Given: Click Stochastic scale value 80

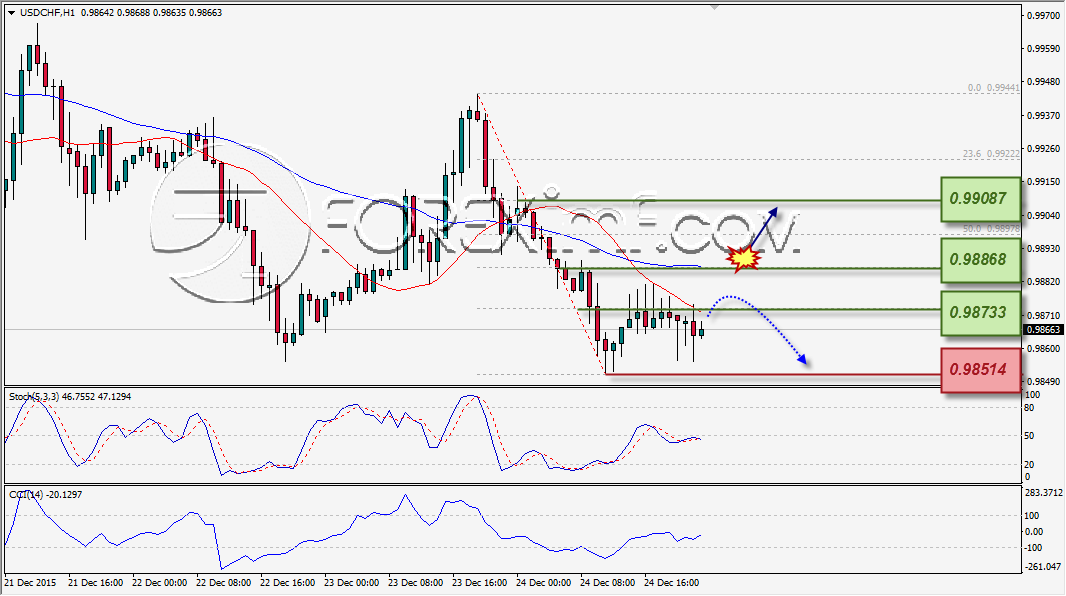Looking at the screenshot, I should (1029, 408).
